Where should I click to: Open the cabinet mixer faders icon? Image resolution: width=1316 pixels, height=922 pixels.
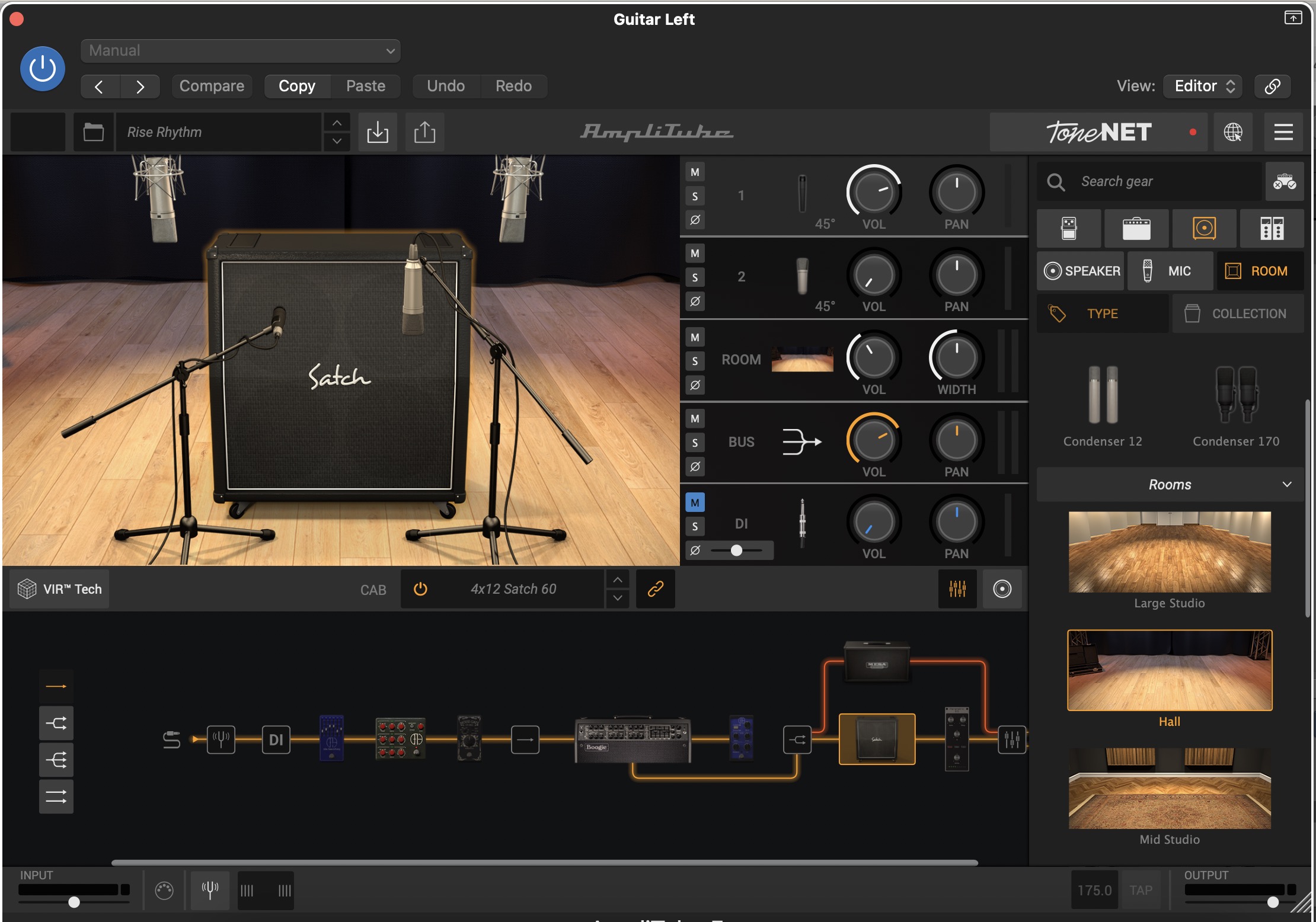click(957, 590)
